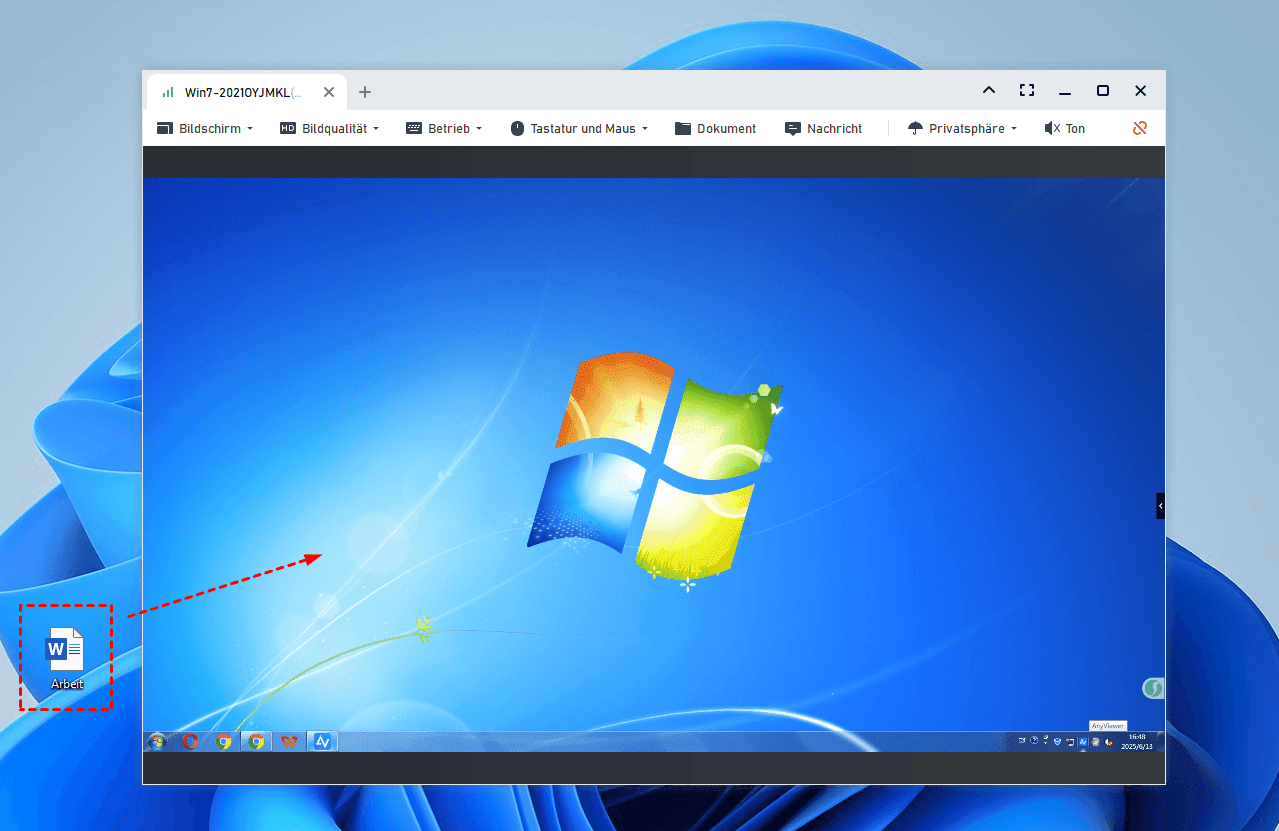Open the Bildschirm dropdown menu
1279x831 pixels.
205,128
